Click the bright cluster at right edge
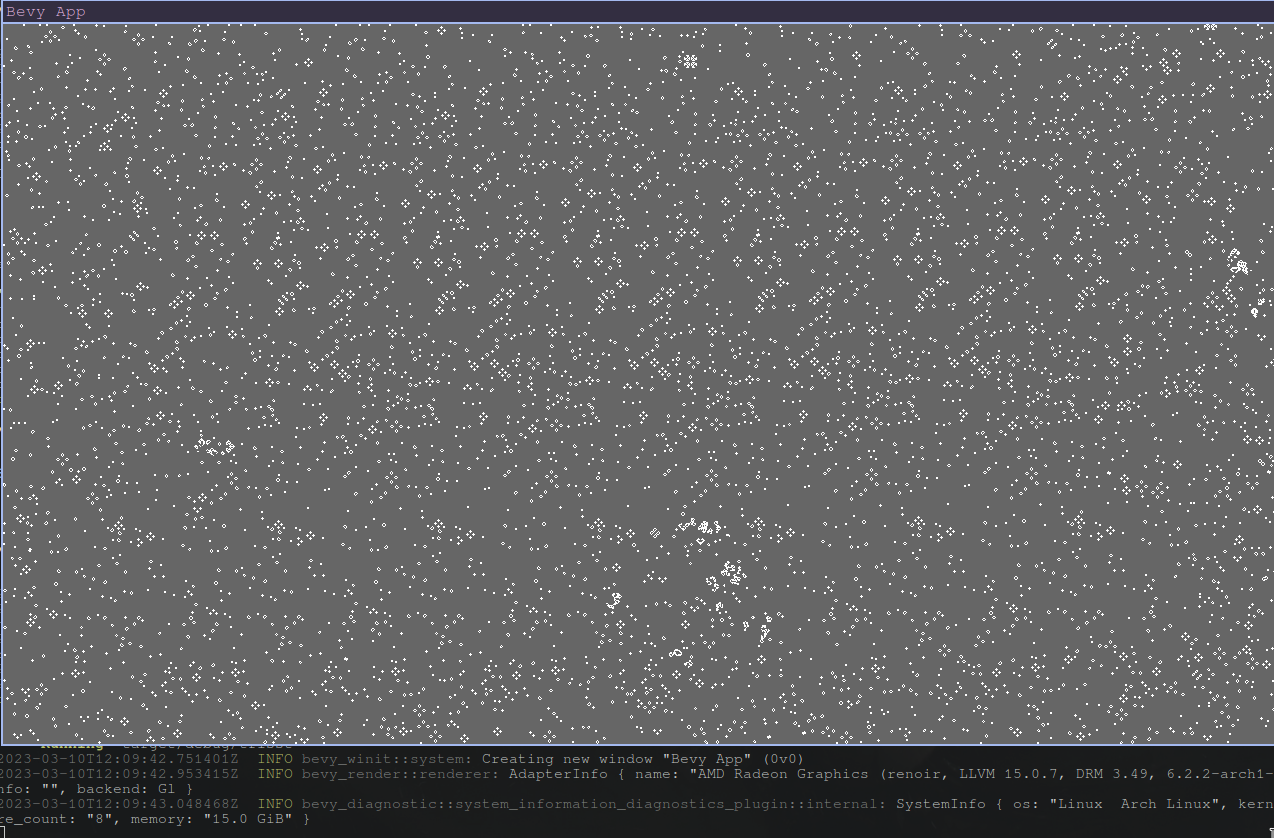 point(1238,265)
